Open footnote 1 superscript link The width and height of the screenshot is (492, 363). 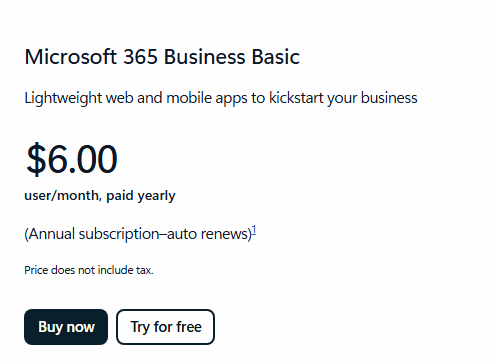(x=254, y=230)
